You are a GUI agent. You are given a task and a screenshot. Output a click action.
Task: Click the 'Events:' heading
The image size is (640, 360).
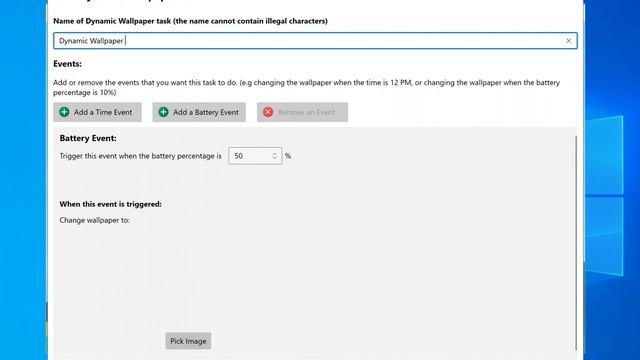click(67, 64)
